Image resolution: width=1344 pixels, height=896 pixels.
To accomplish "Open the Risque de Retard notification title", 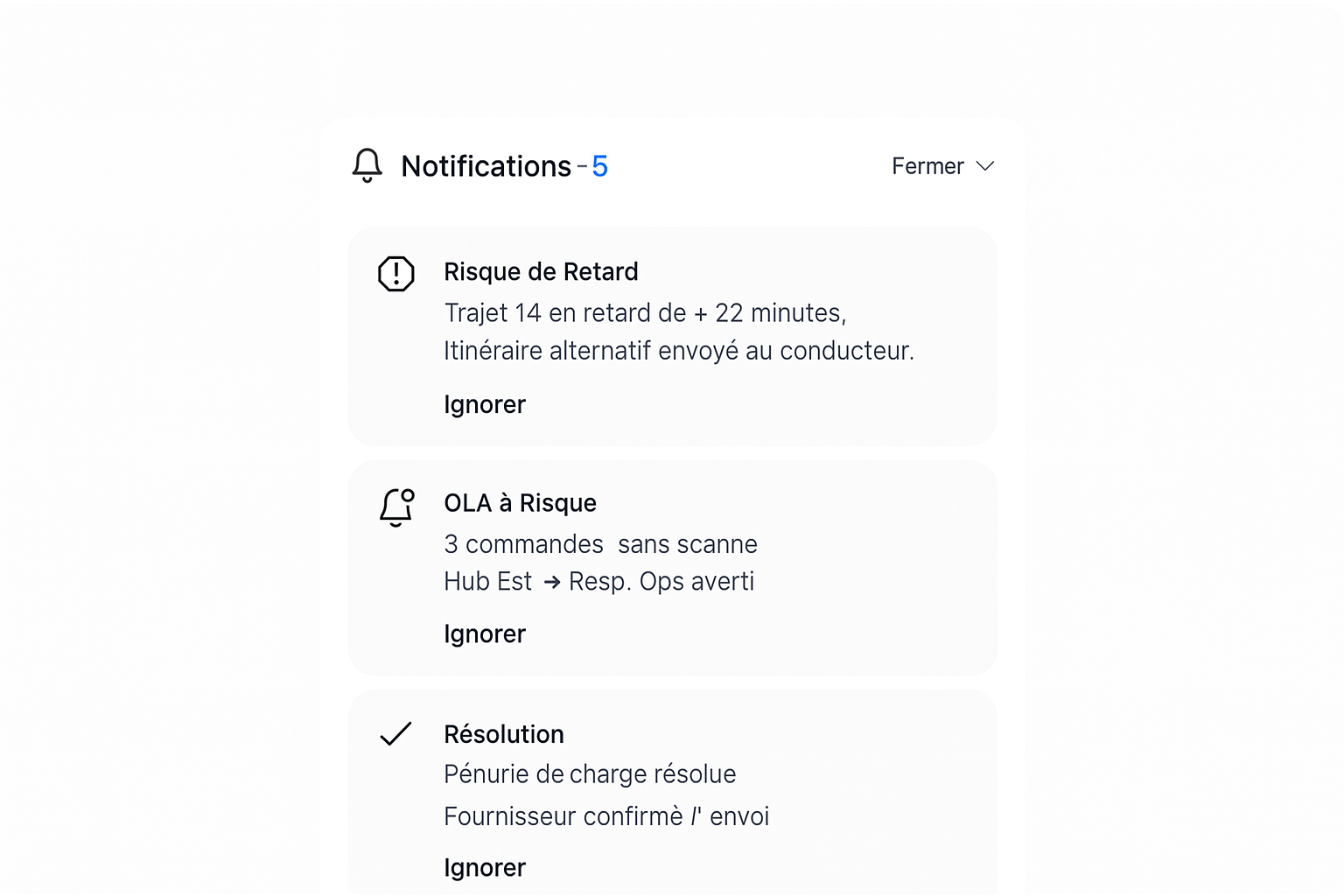I will [541, 272].
